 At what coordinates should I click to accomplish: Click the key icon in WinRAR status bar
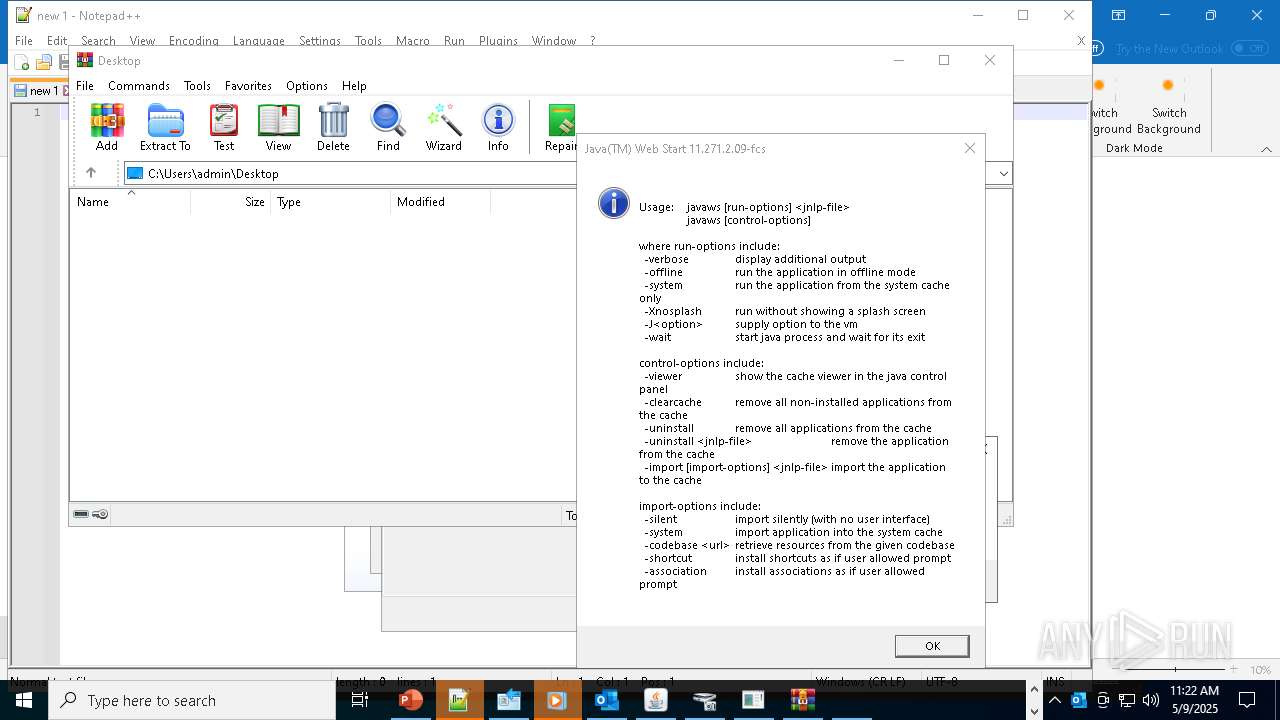pyautogui.click(x=100, y=514)
